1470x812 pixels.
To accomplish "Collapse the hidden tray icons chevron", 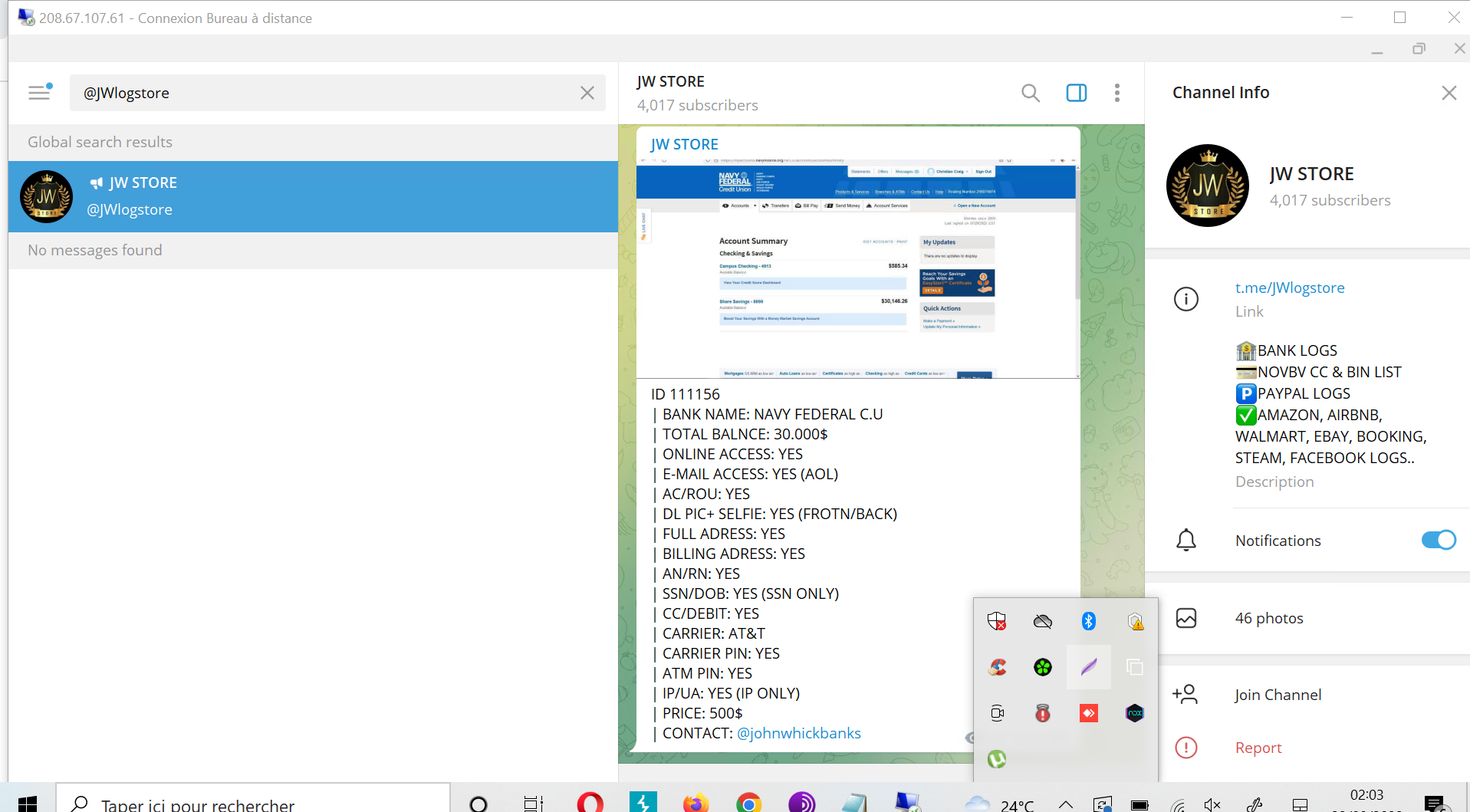I will (1066, 804).
